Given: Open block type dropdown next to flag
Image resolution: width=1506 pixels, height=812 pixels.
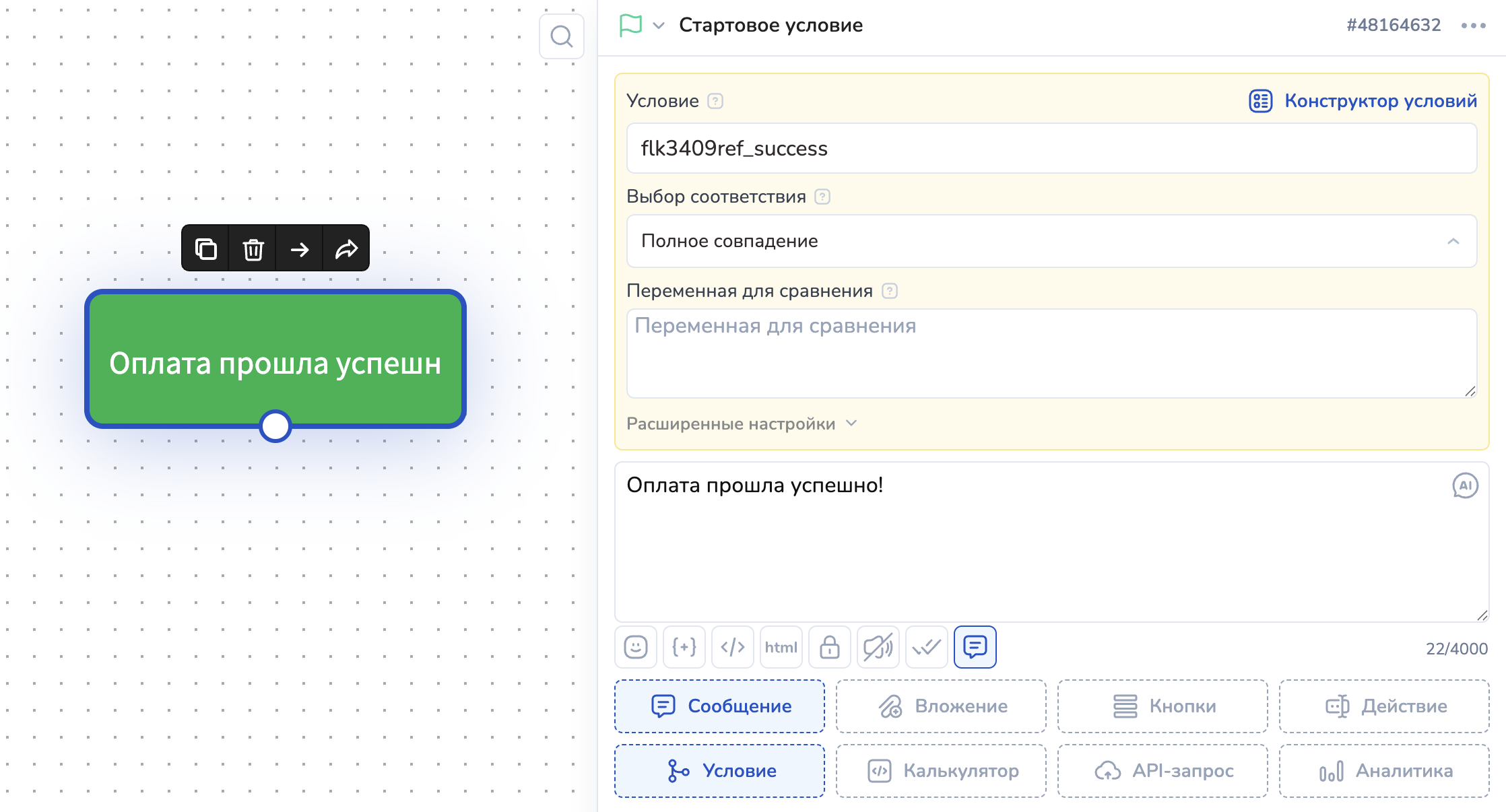Looking at the screenshot, I should click(x=659, y=26).
